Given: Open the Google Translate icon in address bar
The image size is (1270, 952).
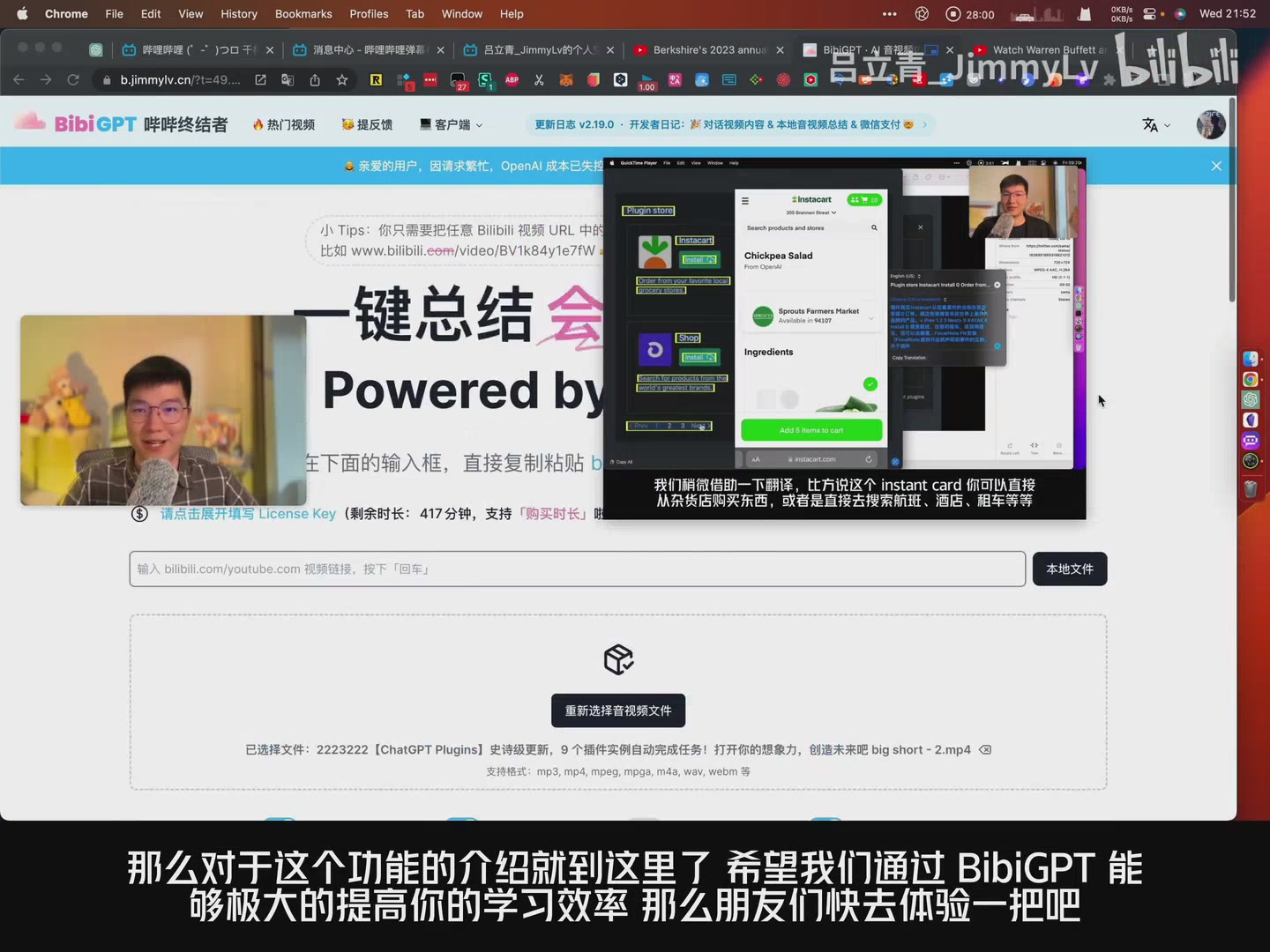Looking at the screenshot, I should (288, 80).
